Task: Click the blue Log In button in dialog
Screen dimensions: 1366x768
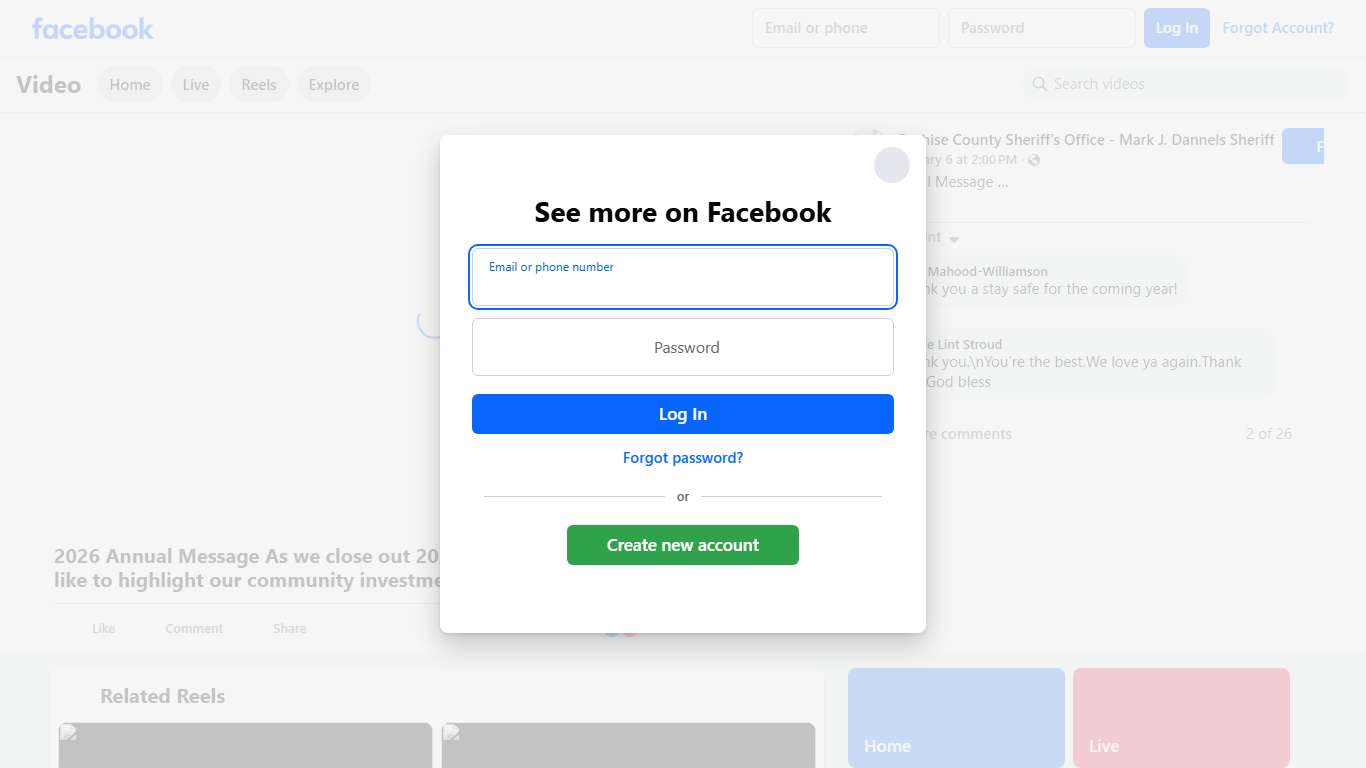Action: coord(683,414)
